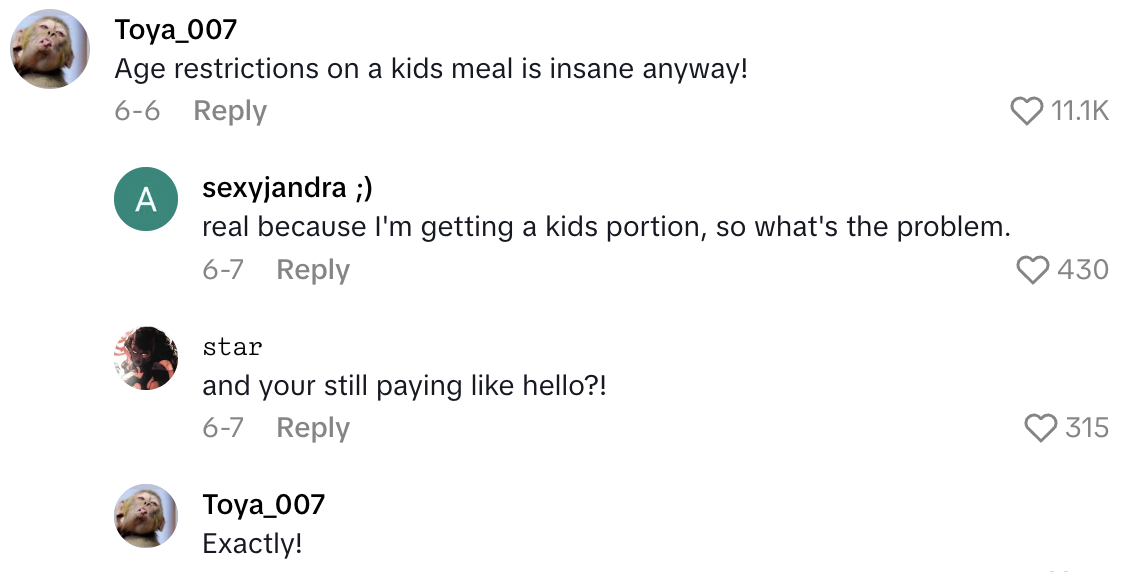Click the 6-6 date on top comment
The height and width of the screenshot is (572, 1146).
tap(137, 111)
